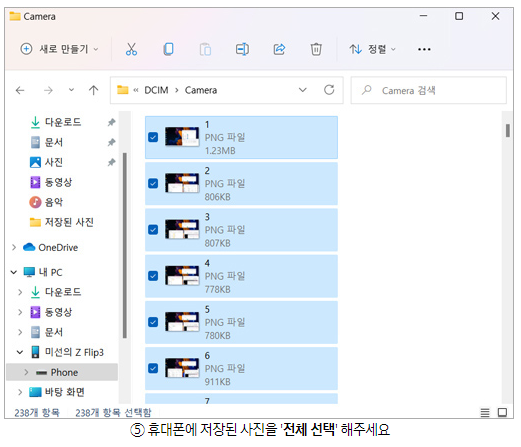
Task: Open pinned 문서 folder in quick access
Action: [47, 142]
